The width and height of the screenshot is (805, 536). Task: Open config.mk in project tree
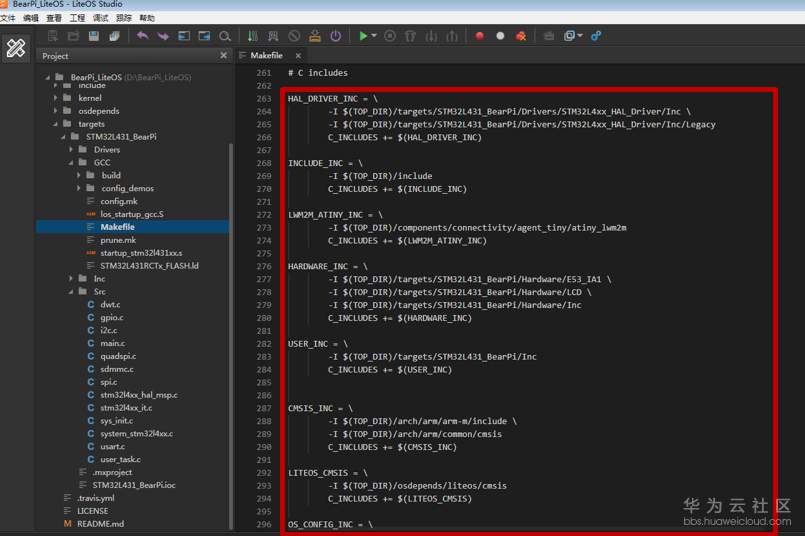tap(119, 201)
